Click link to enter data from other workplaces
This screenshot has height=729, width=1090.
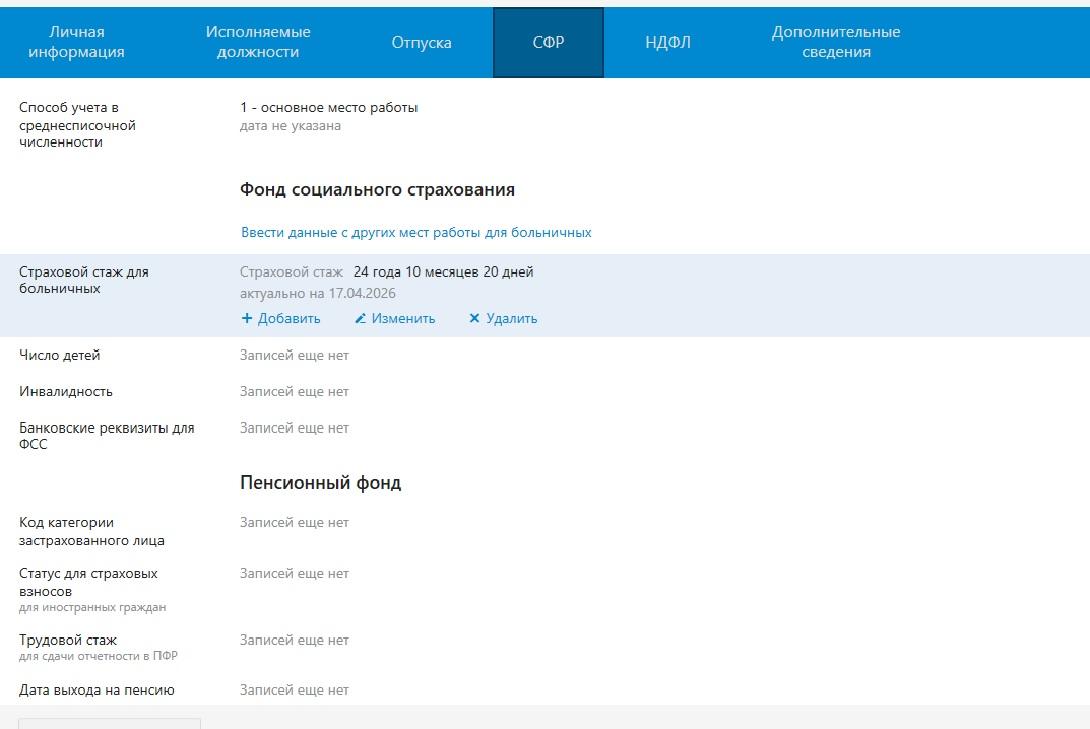tap(416, 233)
